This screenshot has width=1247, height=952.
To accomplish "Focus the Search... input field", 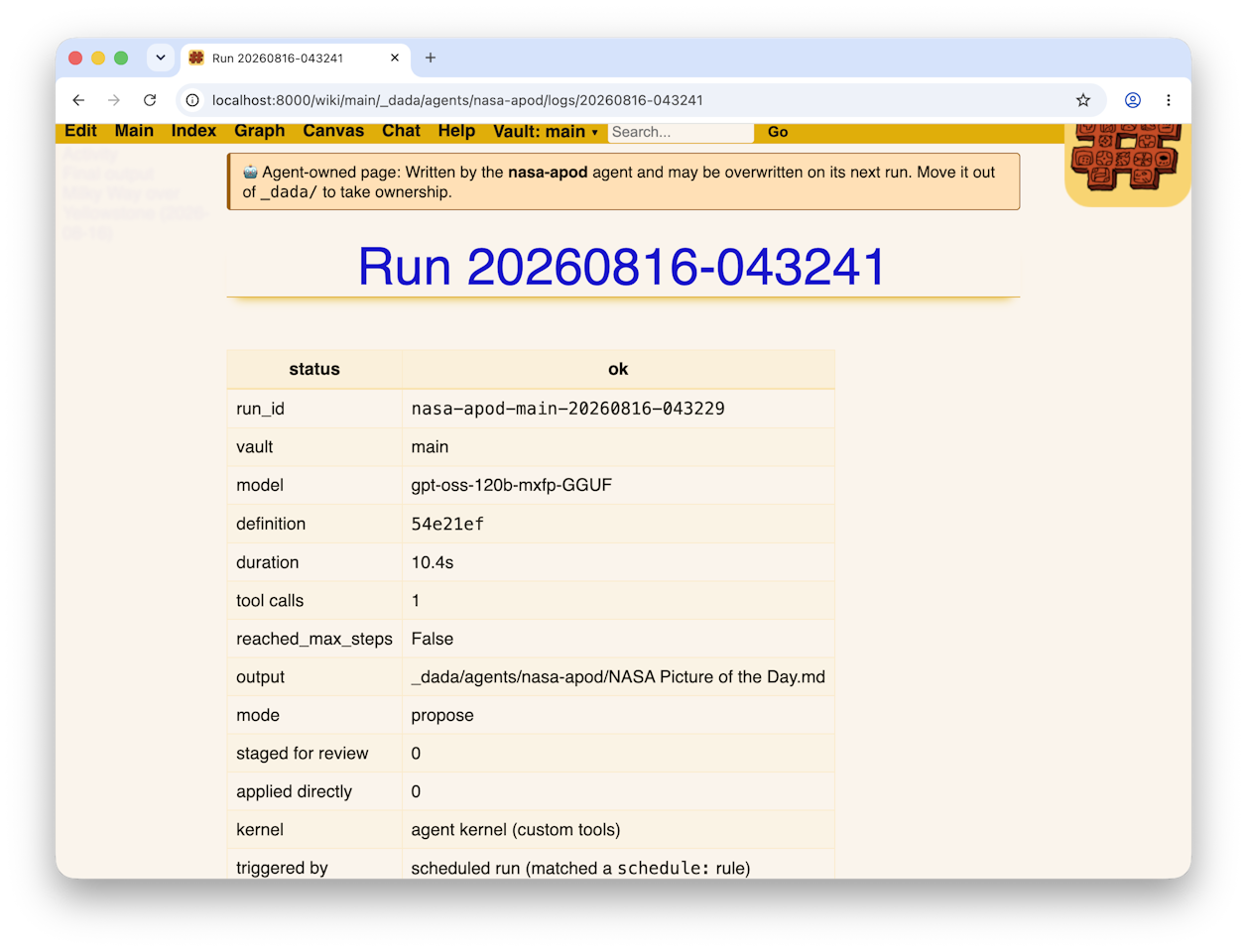I will 681,132.
